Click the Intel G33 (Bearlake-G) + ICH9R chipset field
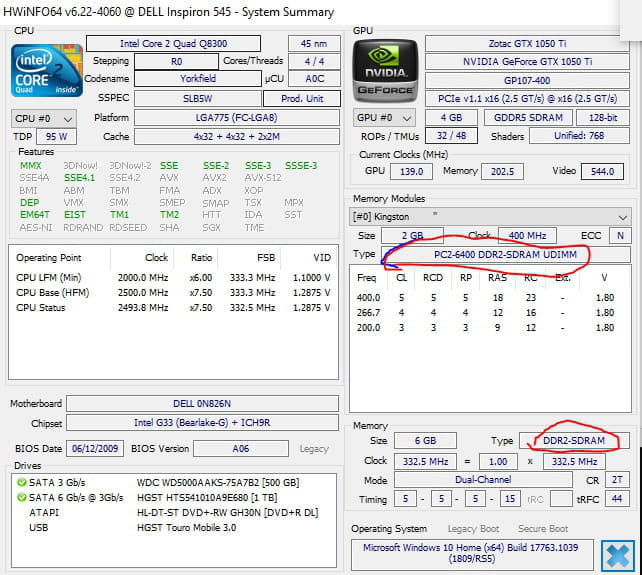 coord(202,423)
